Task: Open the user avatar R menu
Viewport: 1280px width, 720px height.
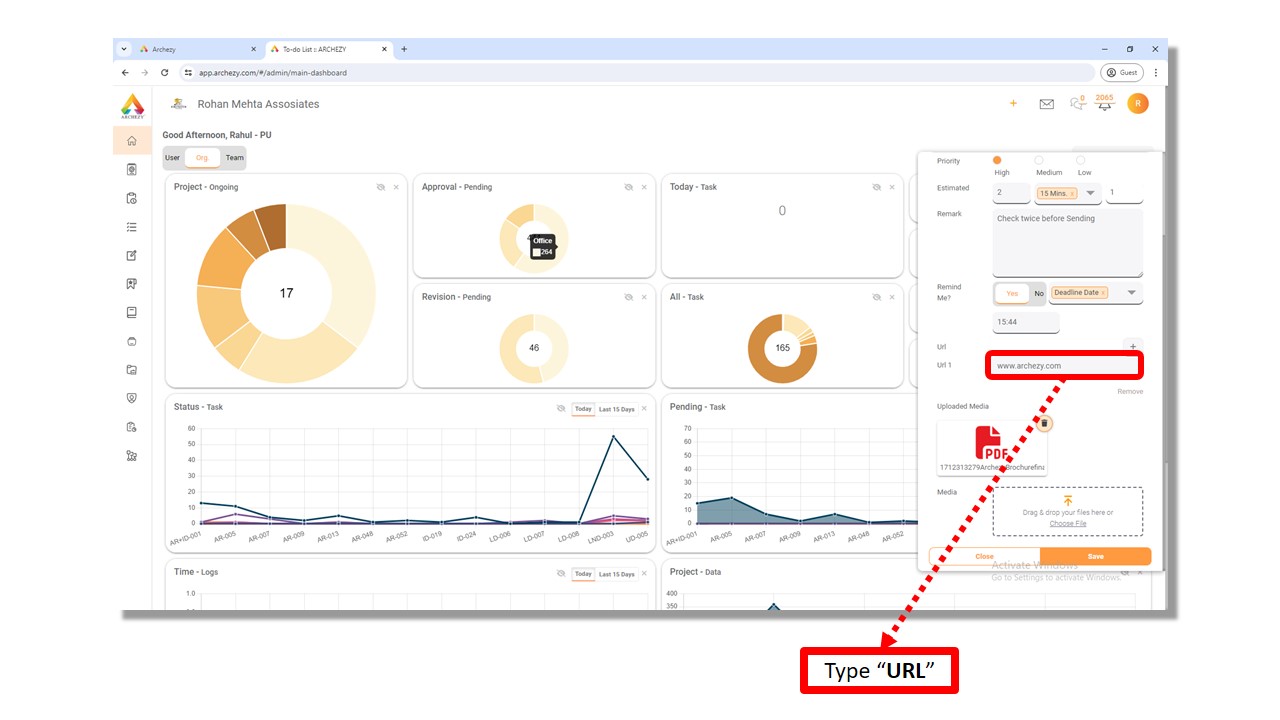Action: click(1137, 103)
